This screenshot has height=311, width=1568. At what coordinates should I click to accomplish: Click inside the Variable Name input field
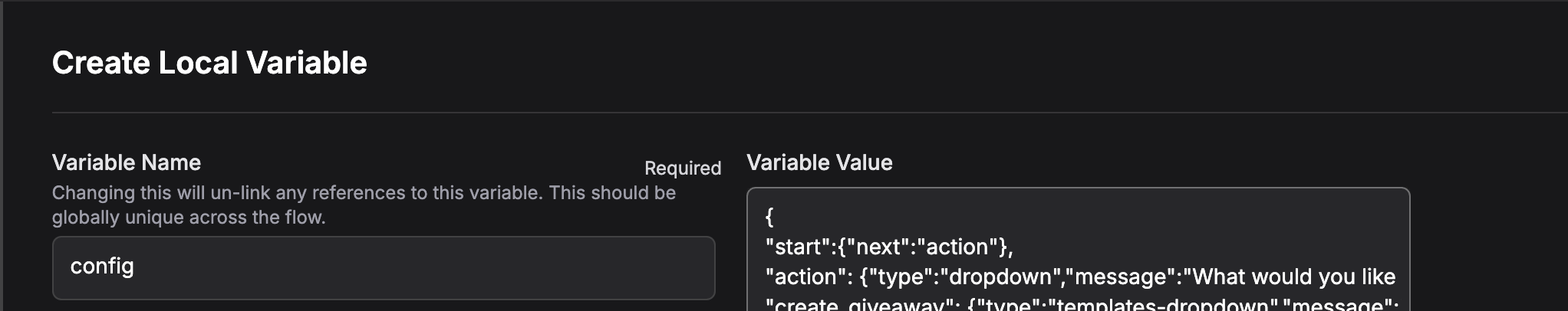(x=384, y=267)
